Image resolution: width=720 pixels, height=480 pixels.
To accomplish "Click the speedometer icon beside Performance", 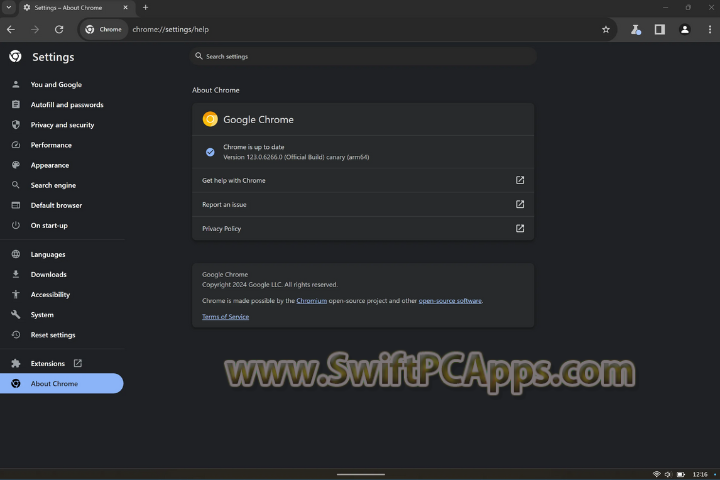I will pyautogui.click(x=16, y=145).
